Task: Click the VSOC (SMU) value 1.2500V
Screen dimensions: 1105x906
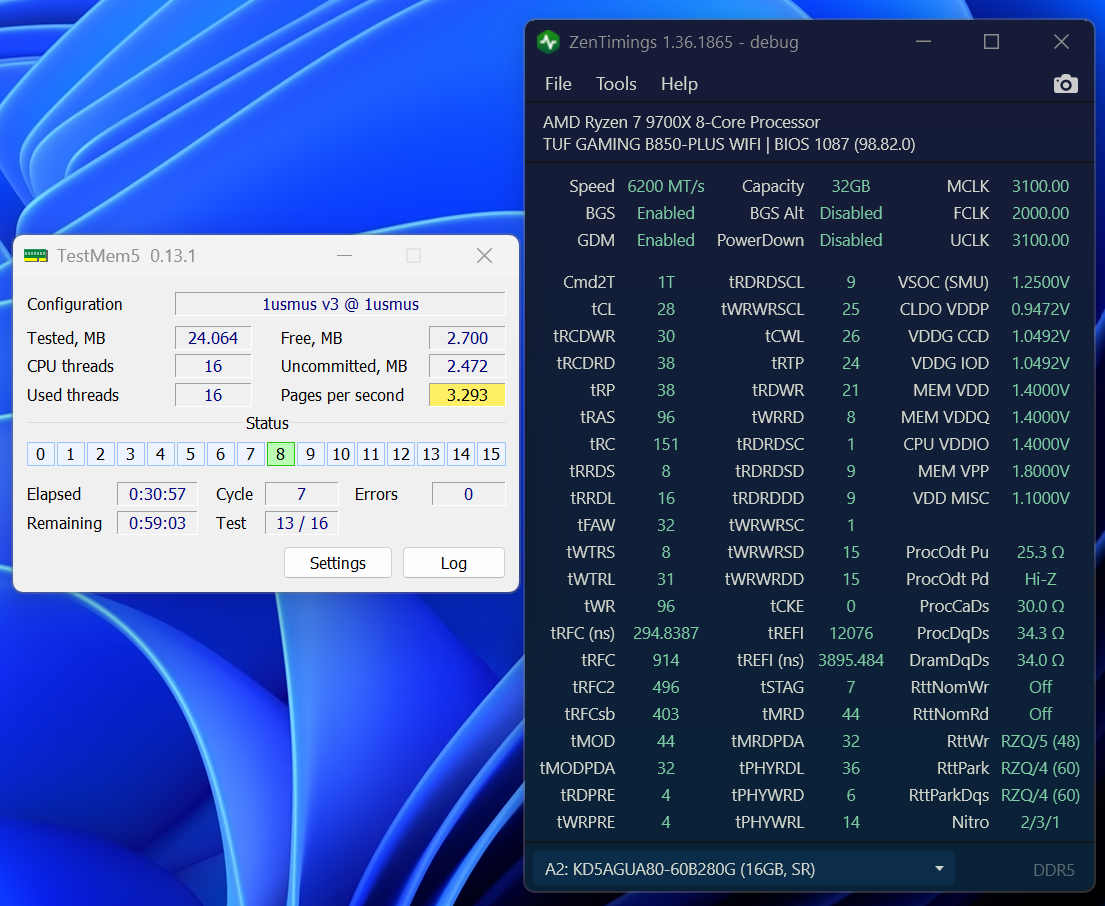Action: point(1040,283)
